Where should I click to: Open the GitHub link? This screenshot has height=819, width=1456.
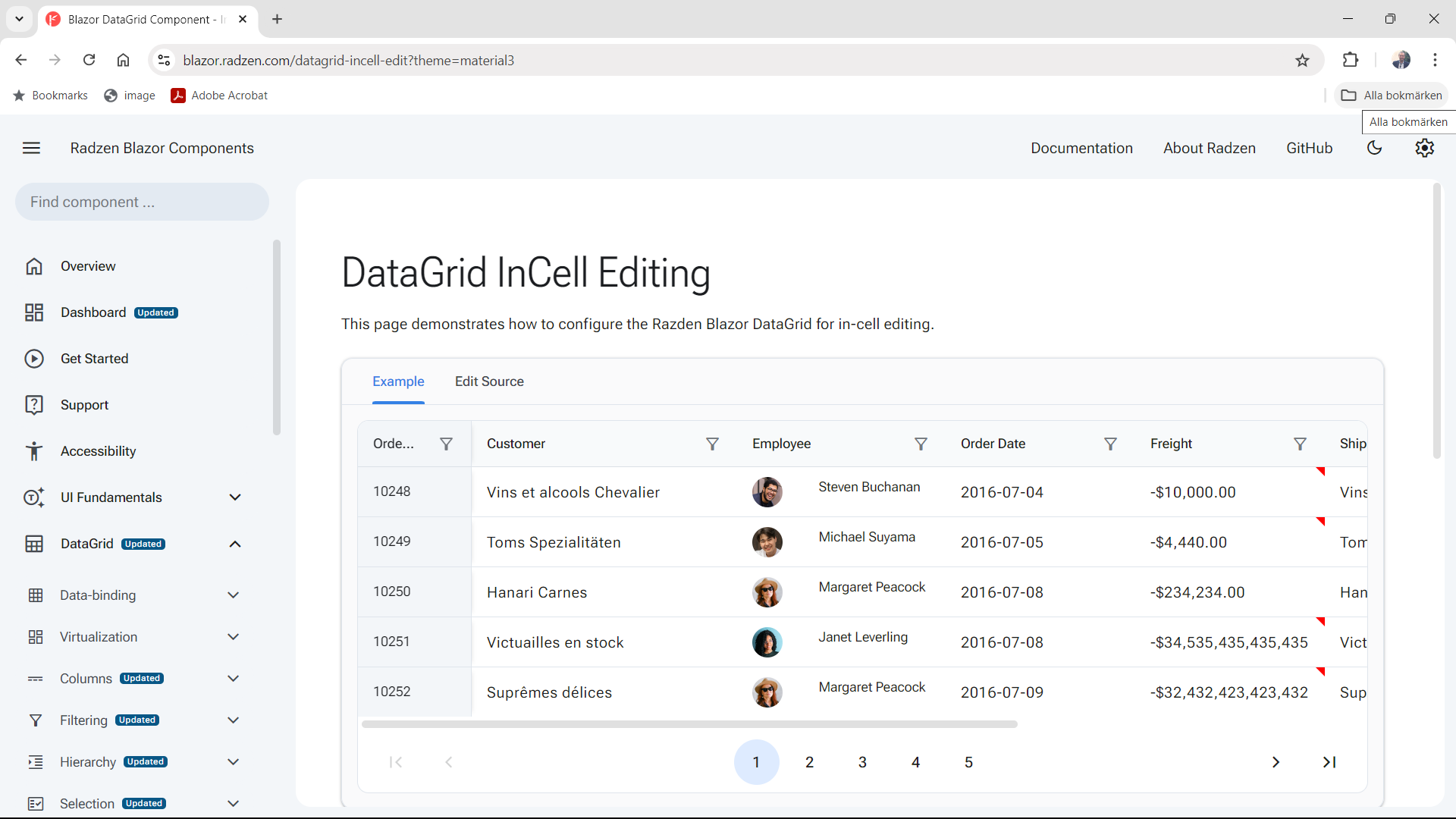pyautogui.click(x=1309, y=148)
